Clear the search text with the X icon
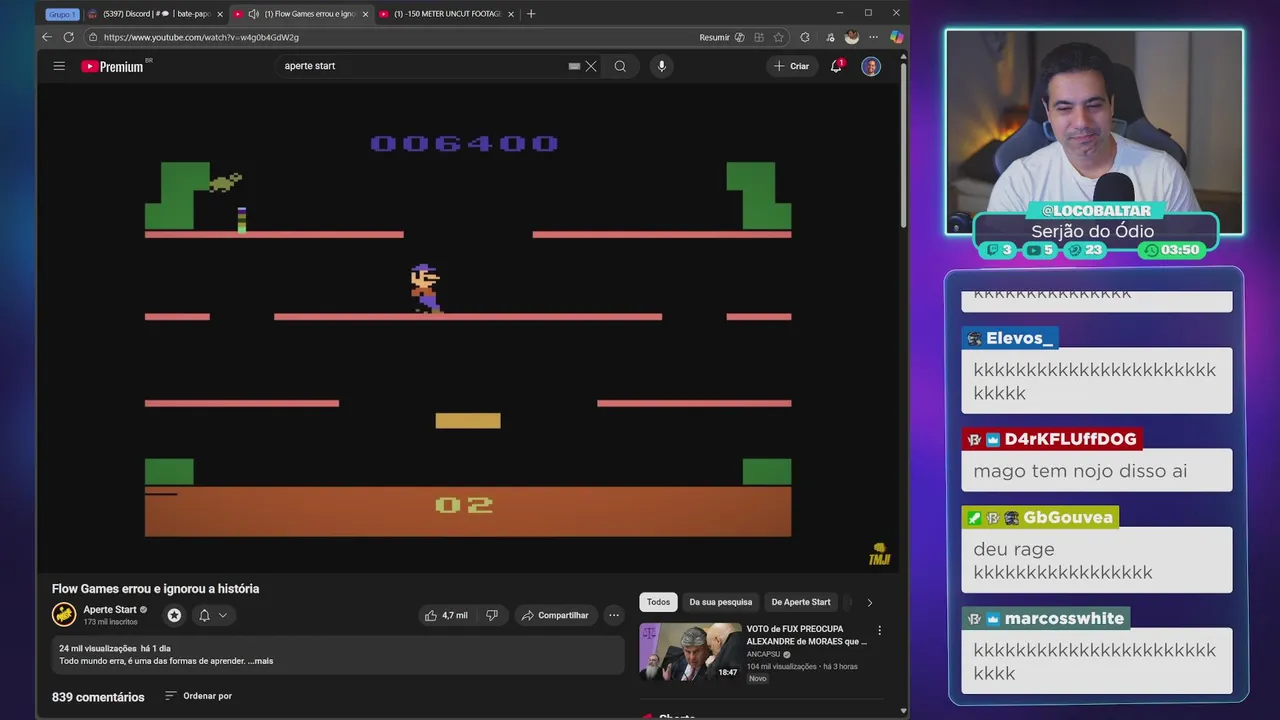 click(x=591, y=66)
